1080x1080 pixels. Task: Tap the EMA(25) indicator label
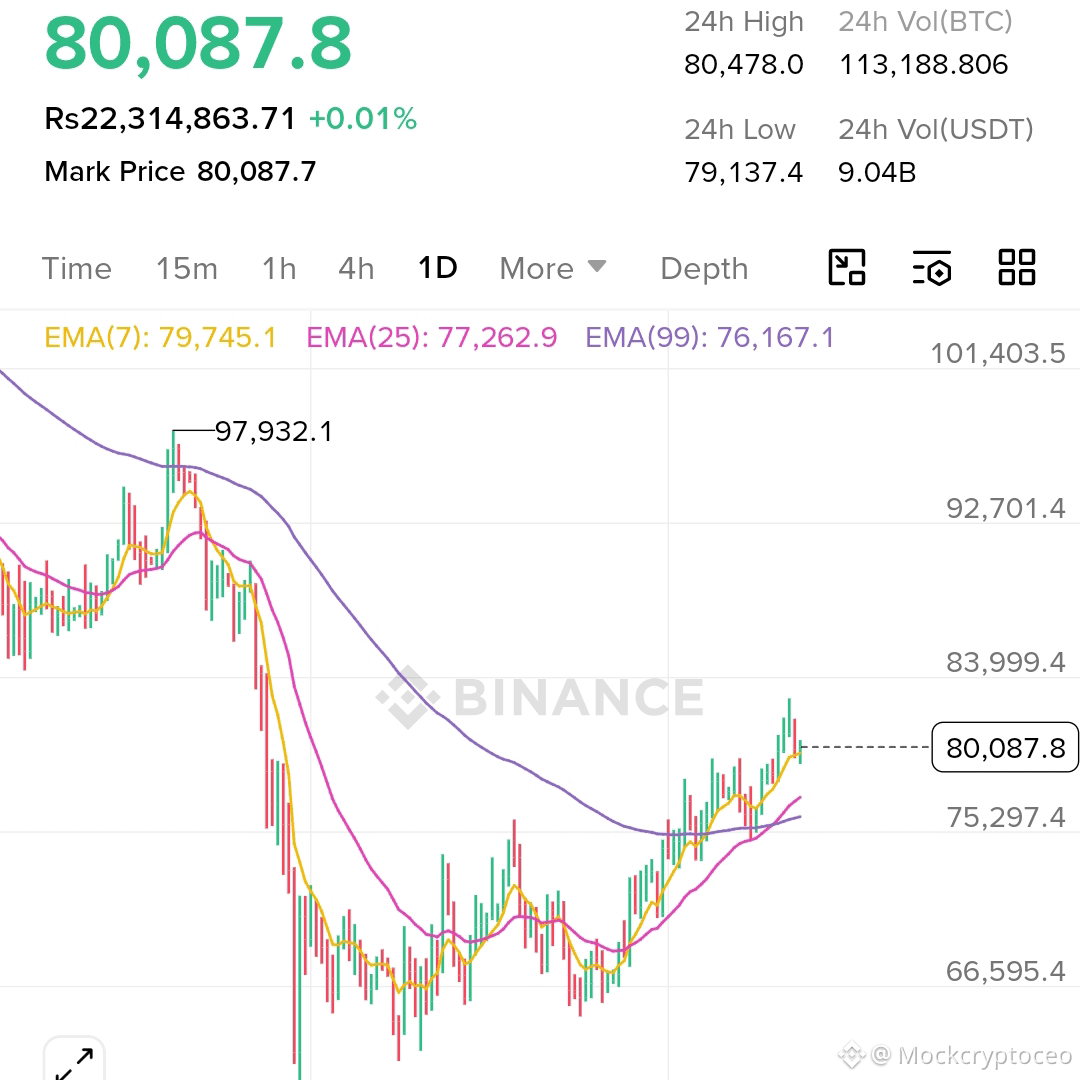click(x=432, y=338)
